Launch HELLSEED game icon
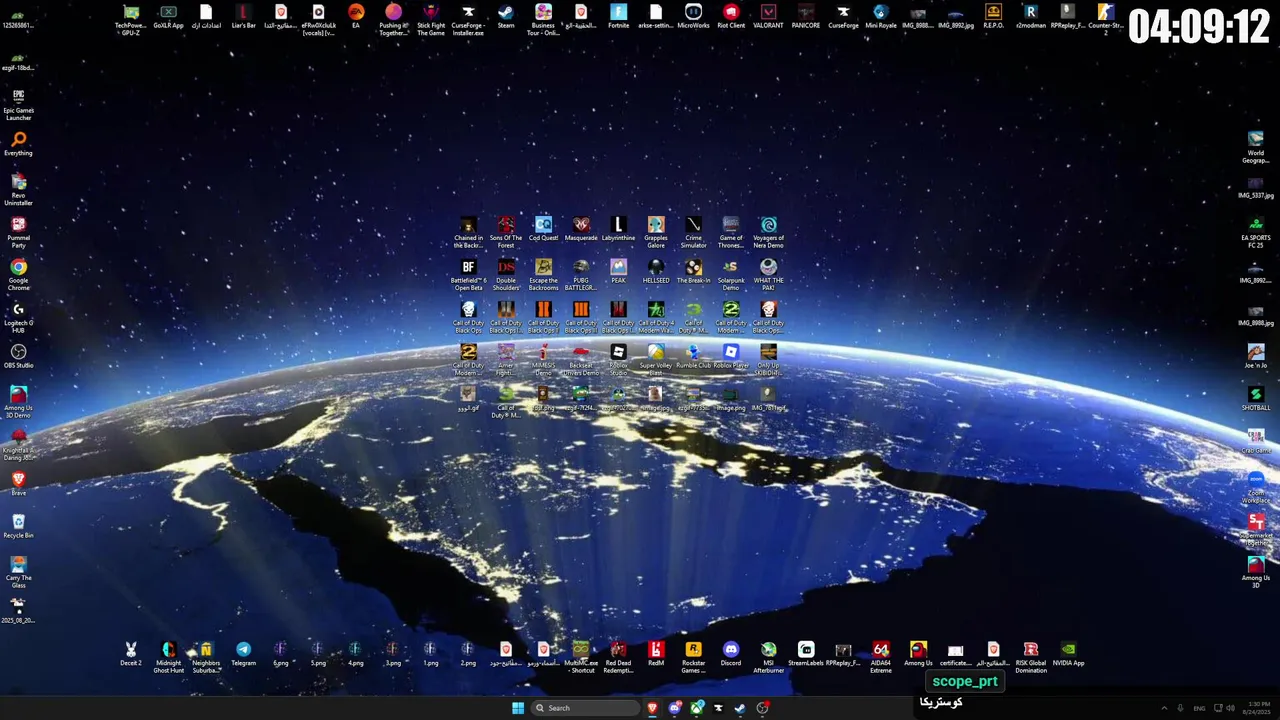Image resolution: width=1280 pixels, height=720 pixels. [656, 272]
